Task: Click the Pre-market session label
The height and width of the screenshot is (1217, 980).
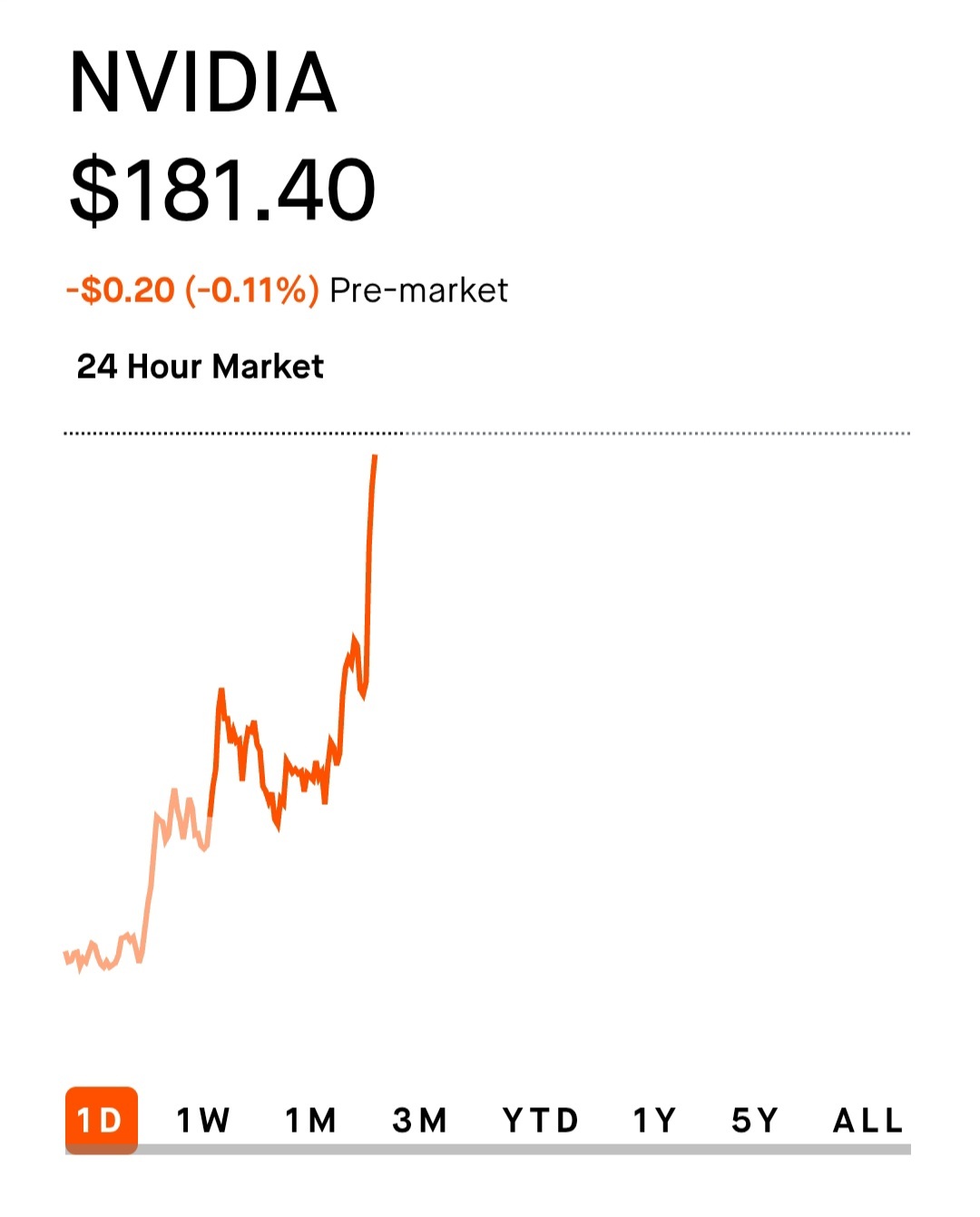Action: 418,290
